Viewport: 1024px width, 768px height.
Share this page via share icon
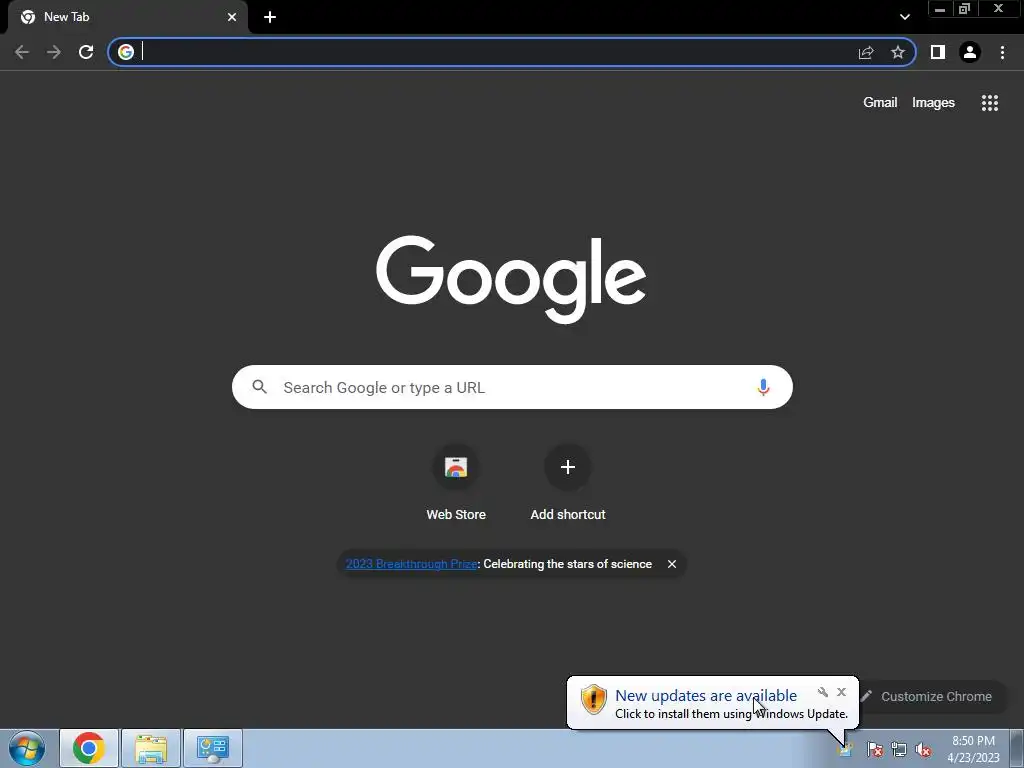coord(866,52)
